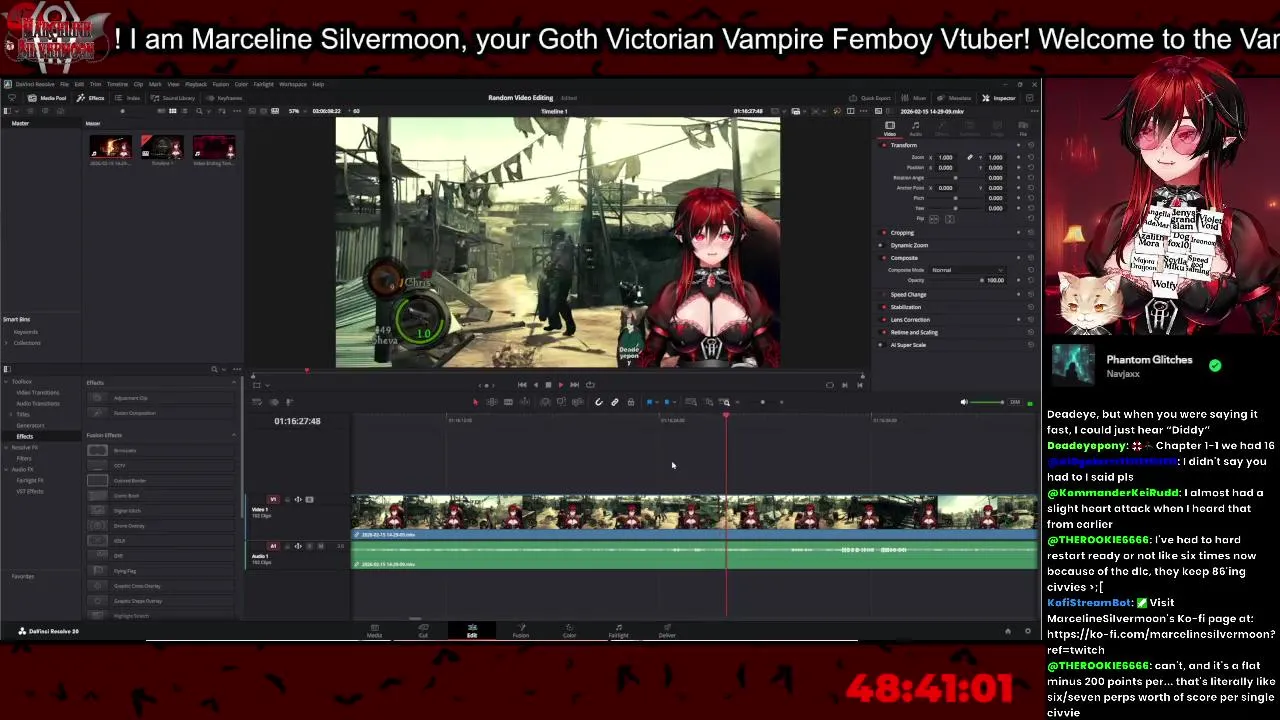
Task: Toggle the Keyframes panel switch
Action: click(x=224, y=98)
